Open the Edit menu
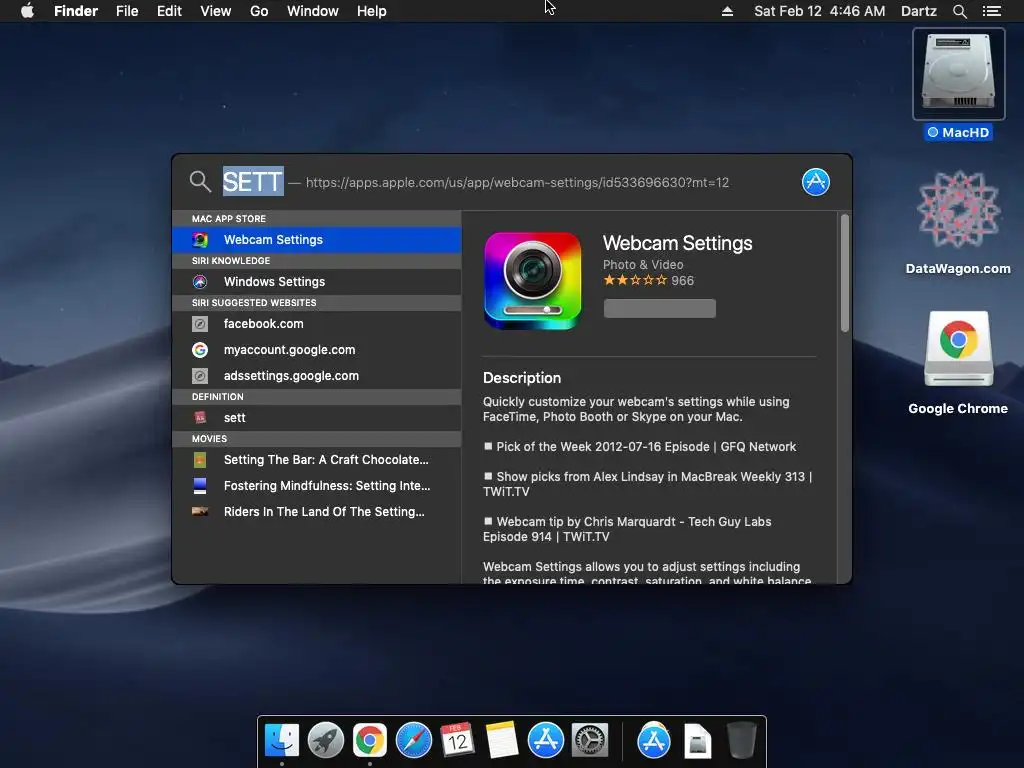Image resolution: width=1024 pixels, height=768 pixels. pyautogui.click(x=169, y=11)
